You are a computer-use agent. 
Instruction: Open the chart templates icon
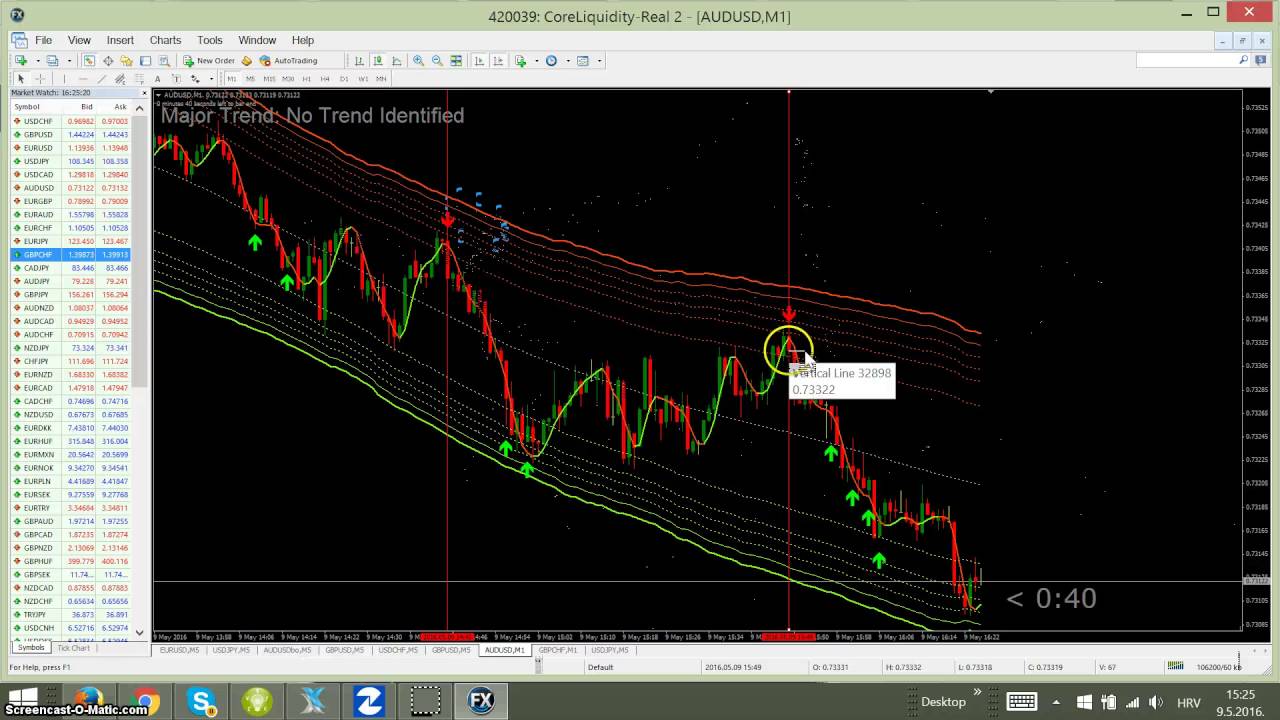(x=583, y=61)
